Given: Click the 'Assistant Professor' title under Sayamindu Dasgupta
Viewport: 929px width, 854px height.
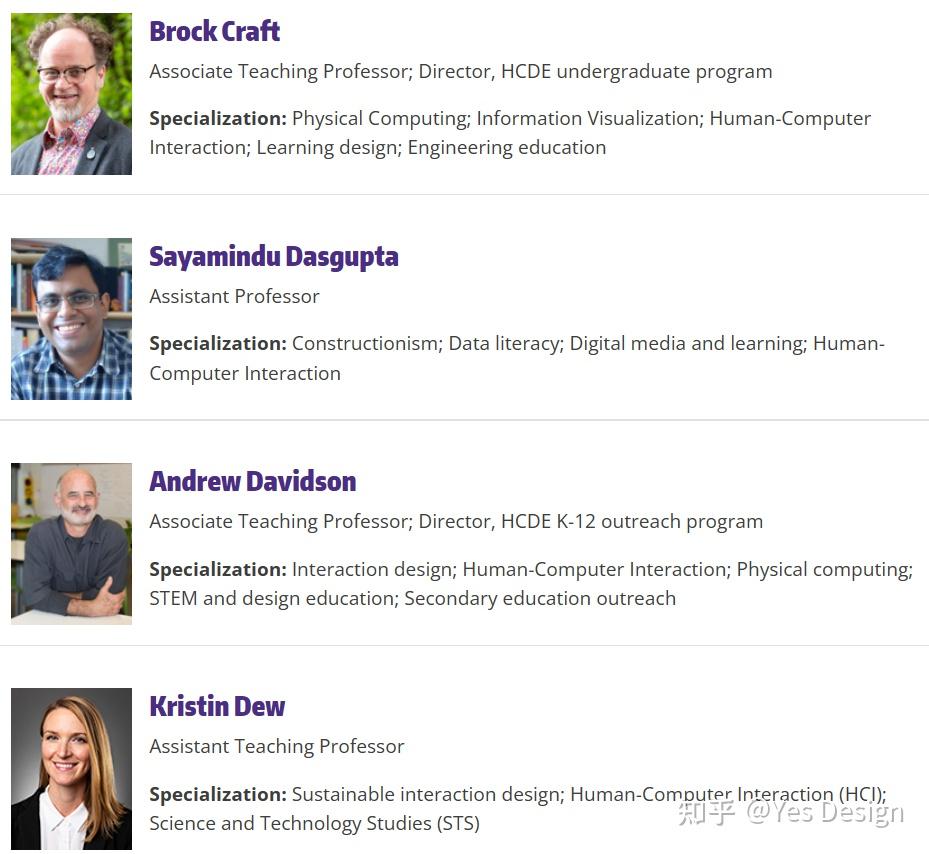Looking at the screenshot, I should click(234, 297).
